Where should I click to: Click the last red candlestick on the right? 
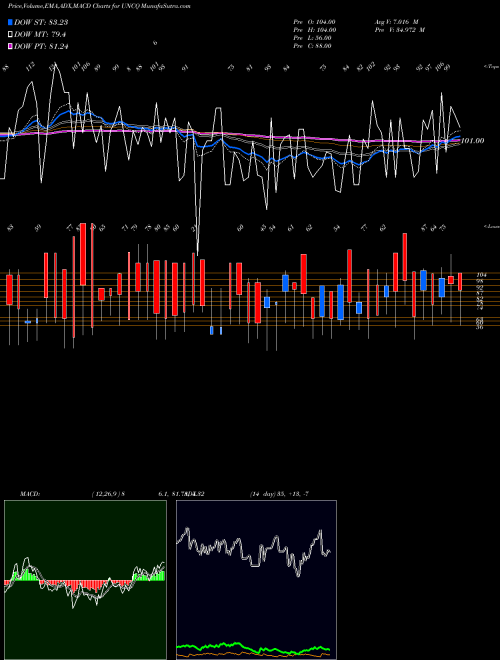coord(460,282)
